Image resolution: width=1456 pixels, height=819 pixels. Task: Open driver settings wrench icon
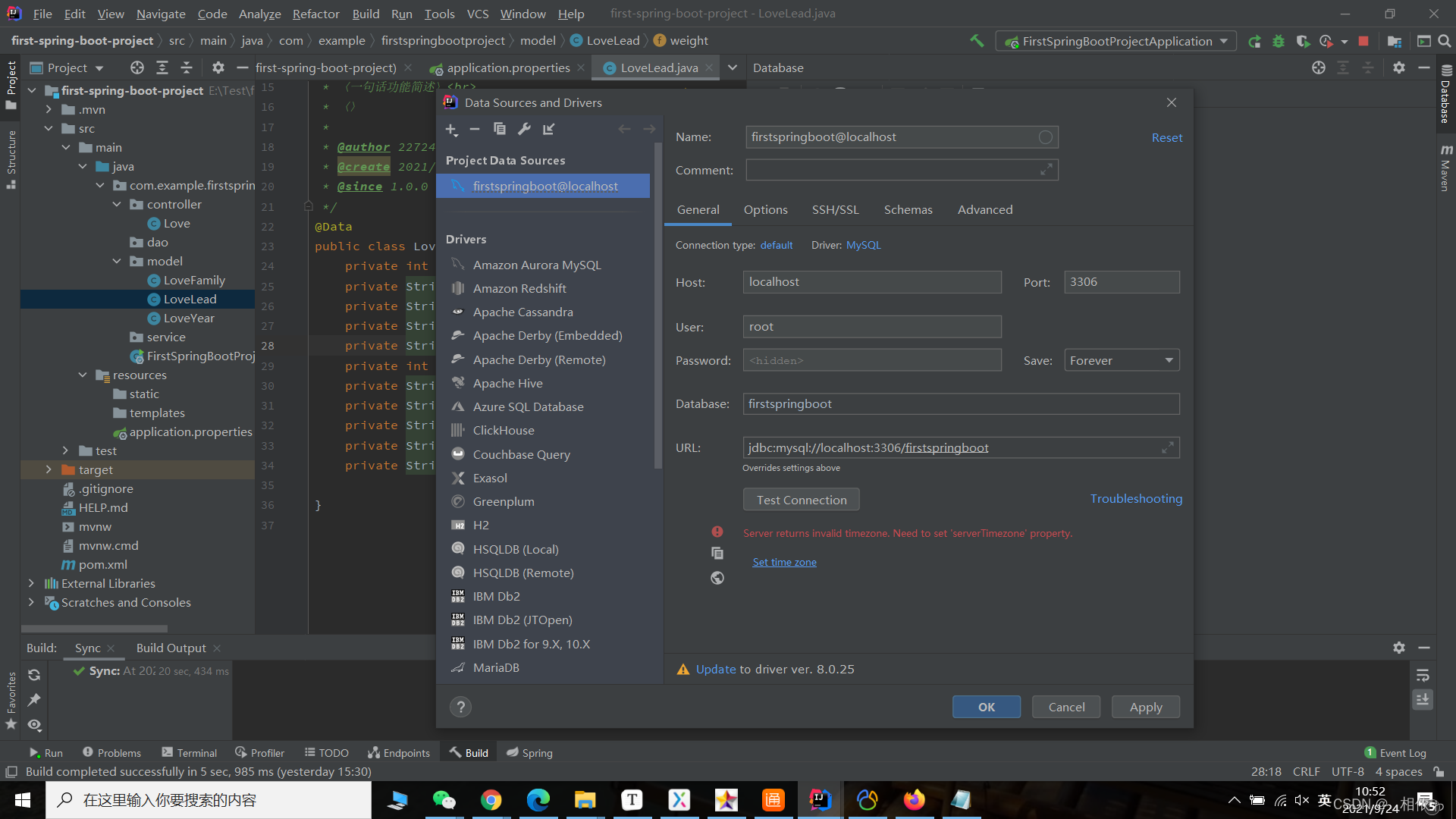[524, 129]
